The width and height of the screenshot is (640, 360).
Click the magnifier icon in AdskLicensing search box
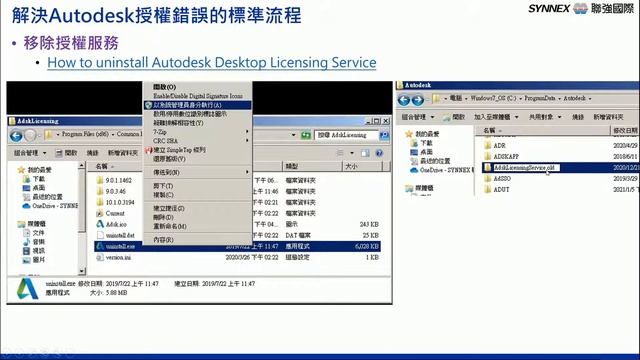[384, 135]
